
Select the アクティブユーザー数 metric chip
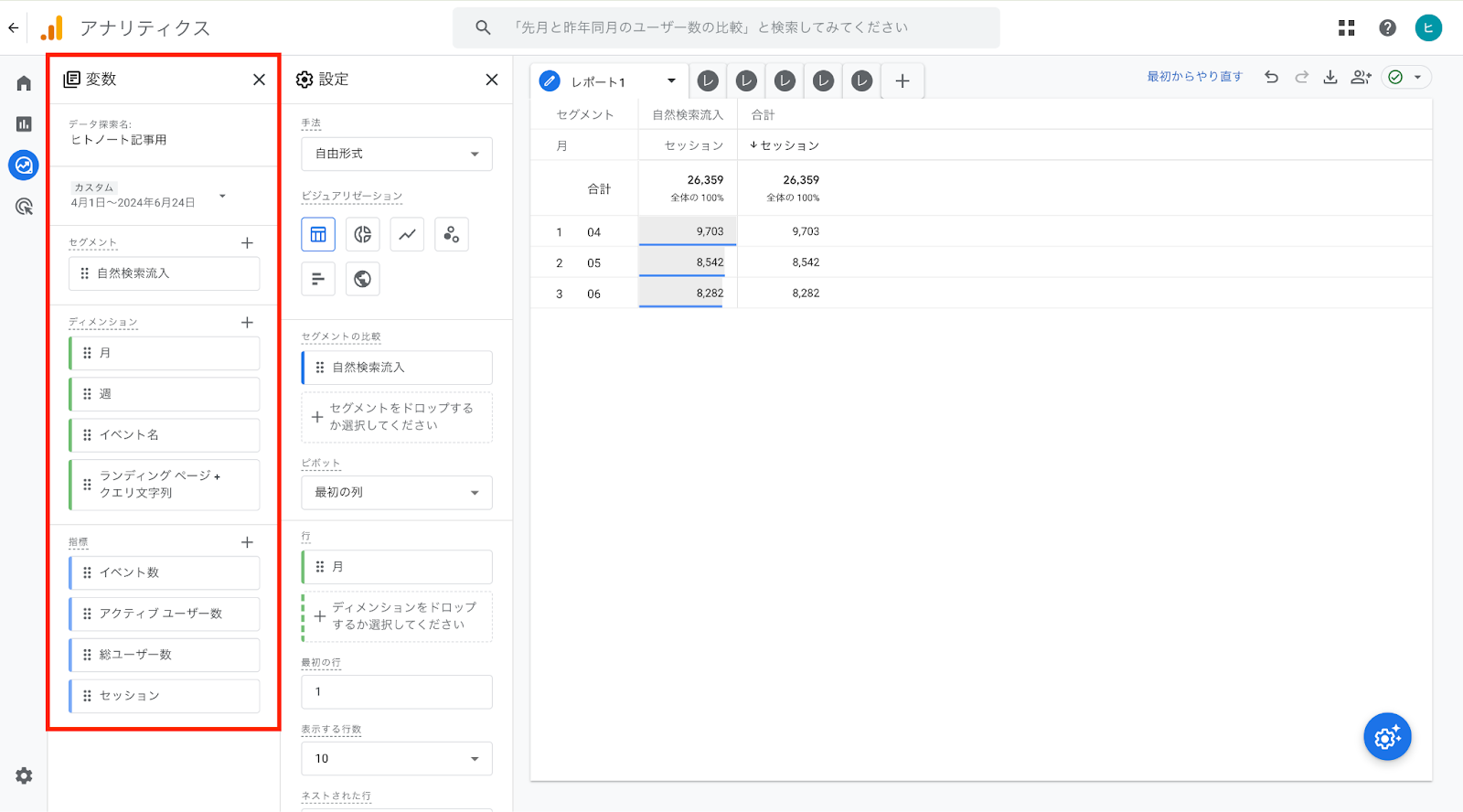(x=165, y=614)
